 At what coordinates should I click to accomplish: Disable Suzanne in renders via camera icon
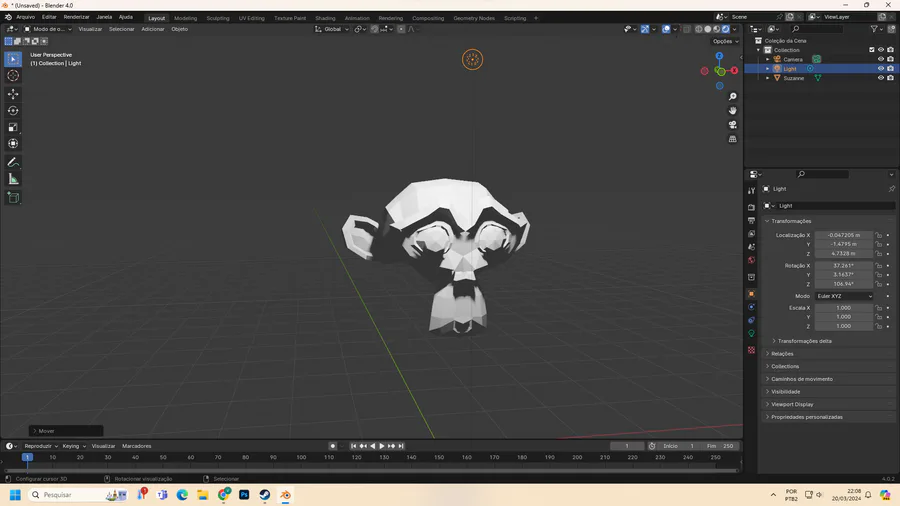coord(890,78)
